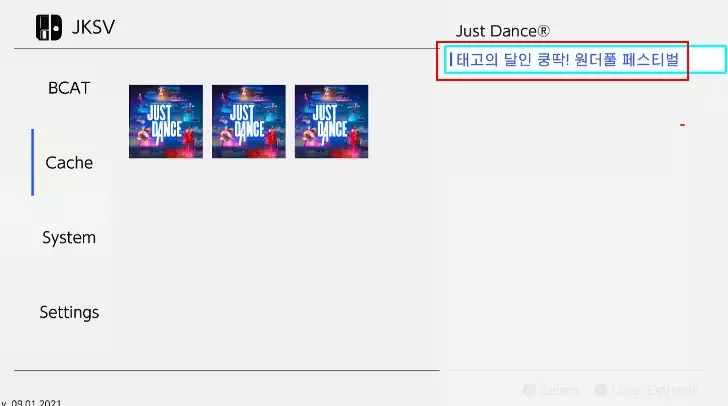This screenshot has width=728, height=406.
Task: Click the blue text cursor before the Korean title
Action: [x=451, y=59]
